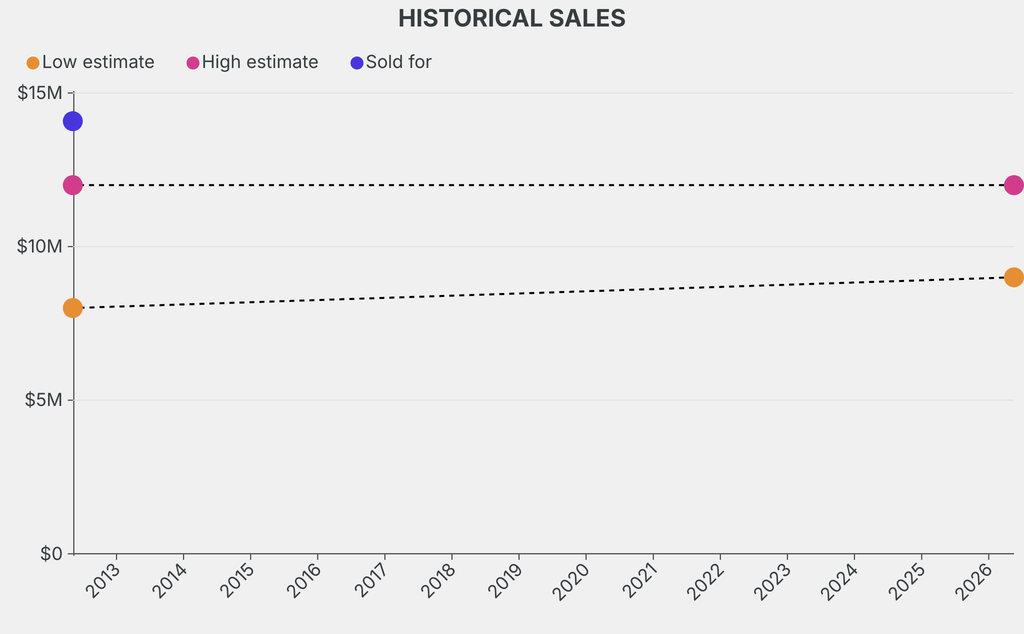Toggle the High estimate legend label
The height and width of the screenshot is (634, 1024).
pos(260,62)
